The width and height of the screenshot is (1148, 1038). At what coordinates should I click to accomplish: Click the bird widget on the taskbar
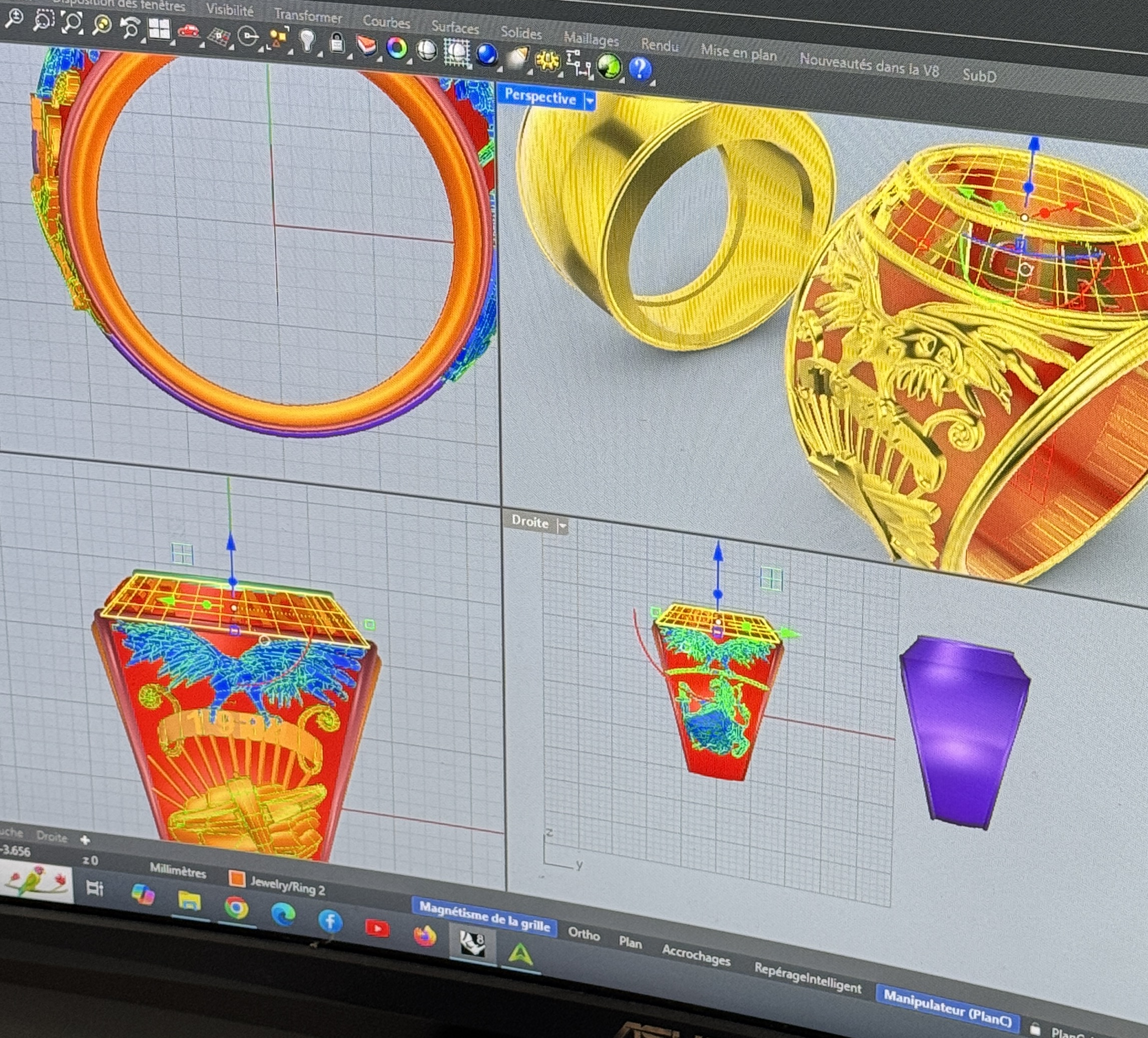pos(37,880)
